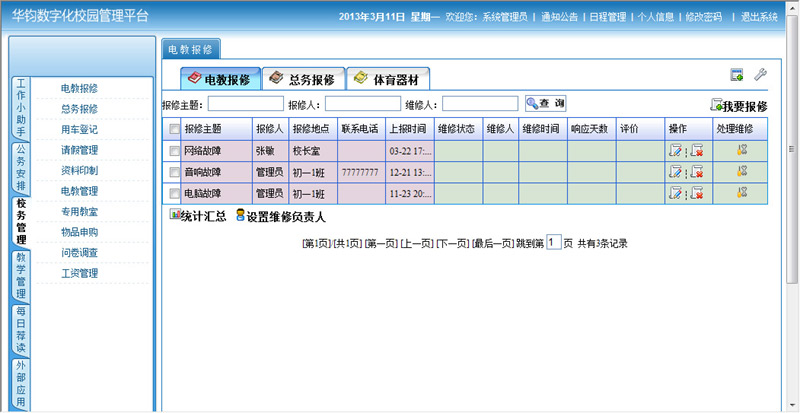Check the box for 电脑故障 row
This screenshot has height=413, width=800.
click(175, 192)
